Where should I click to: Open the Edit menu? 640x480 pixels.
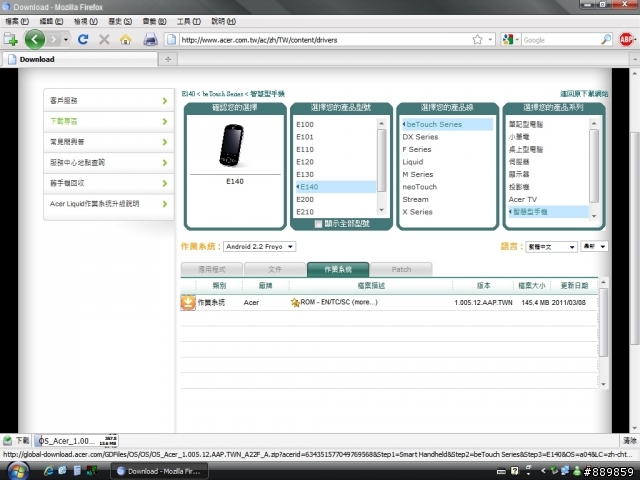(51, 21)
